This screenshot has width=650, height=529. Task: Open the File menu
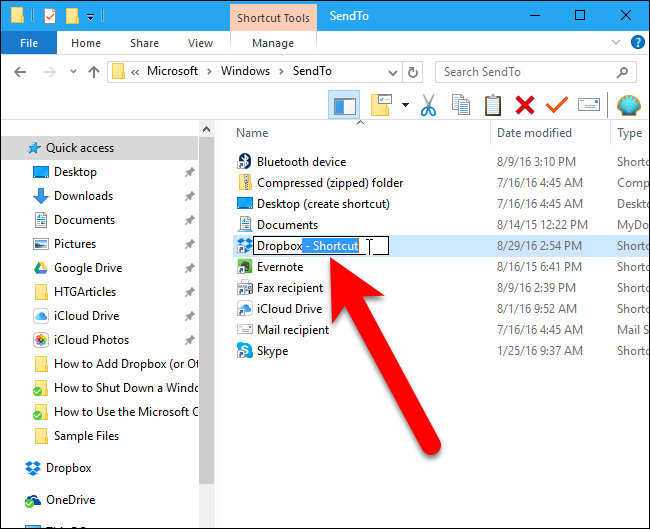click(x=29, y=43)
